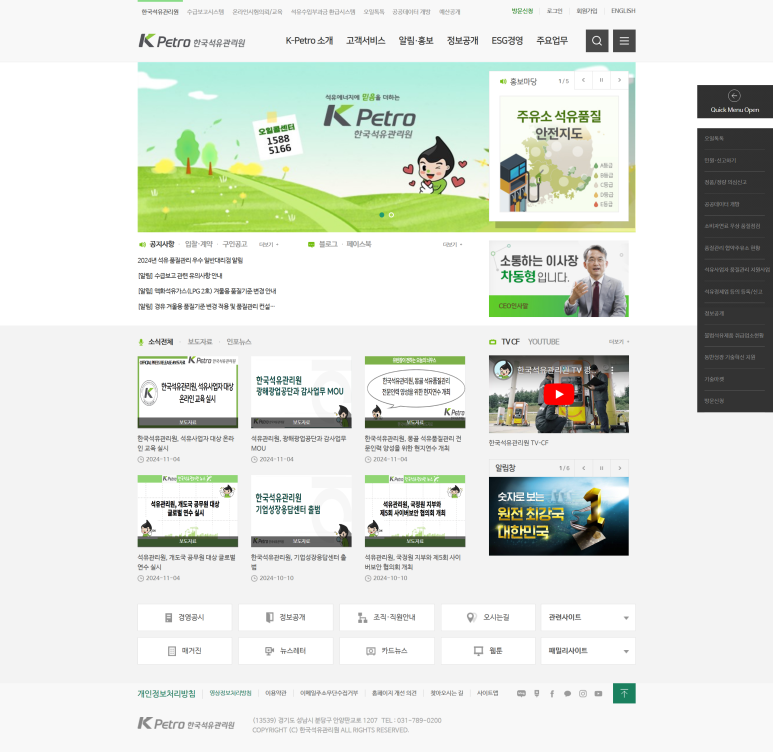The height and width of the screenshot is (752, 773).
Task: Open the CEO인사말 banner
Action: [559, 279]
